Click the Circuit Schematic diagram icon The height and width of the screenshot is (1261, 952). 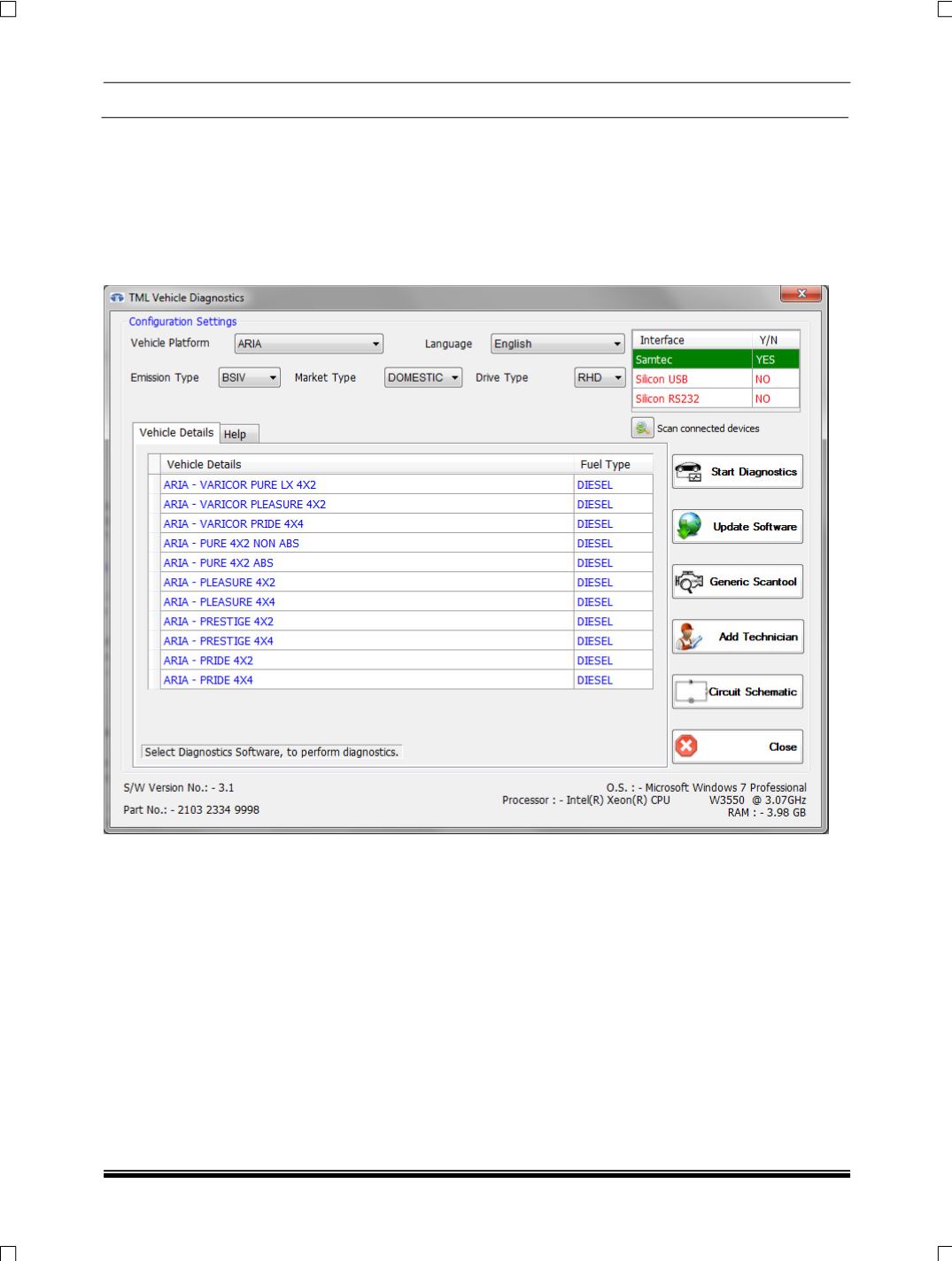(x=691, y=692)
